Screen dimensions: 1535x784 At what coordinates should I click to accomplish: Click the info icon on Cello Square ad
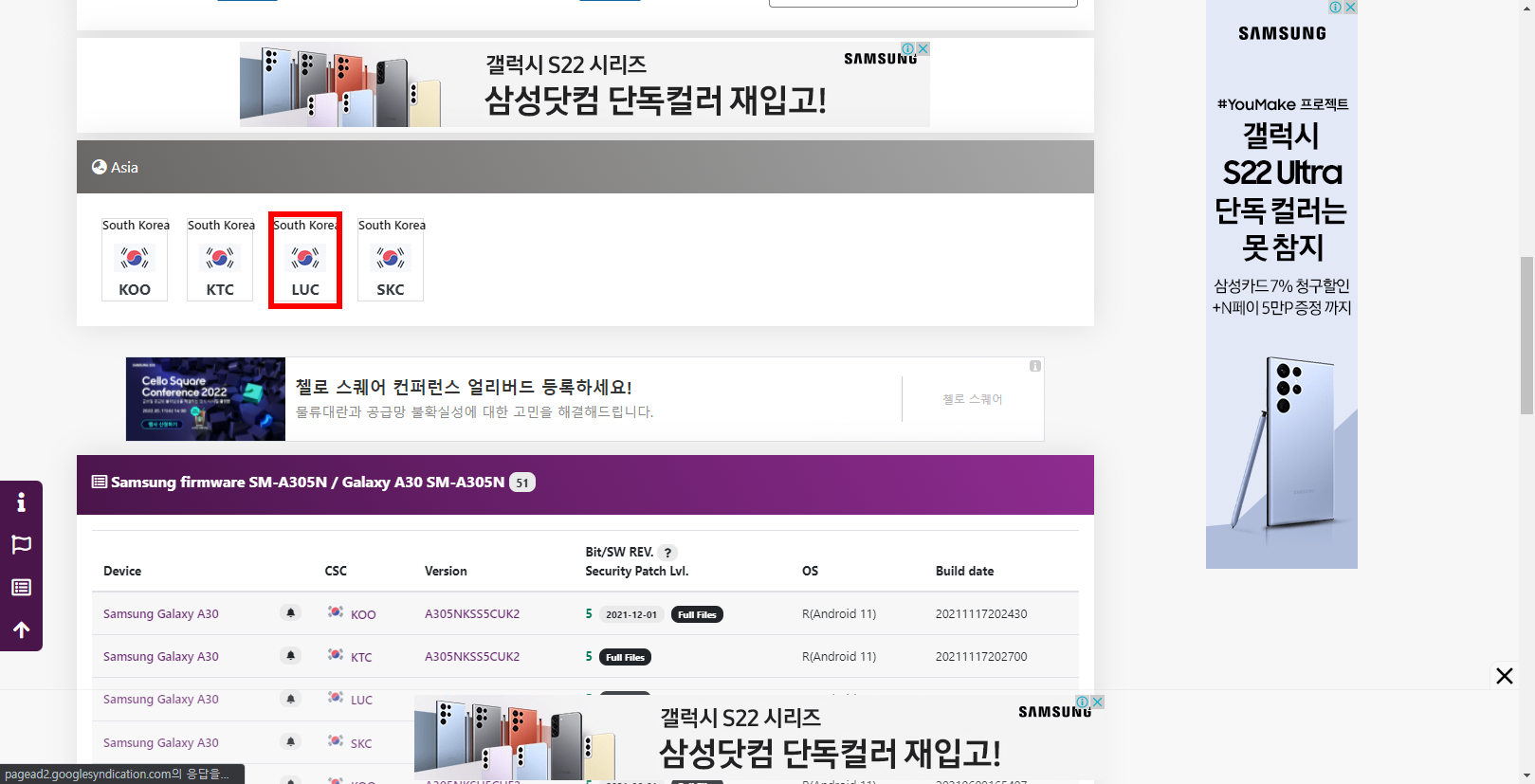pos(1035,366)
